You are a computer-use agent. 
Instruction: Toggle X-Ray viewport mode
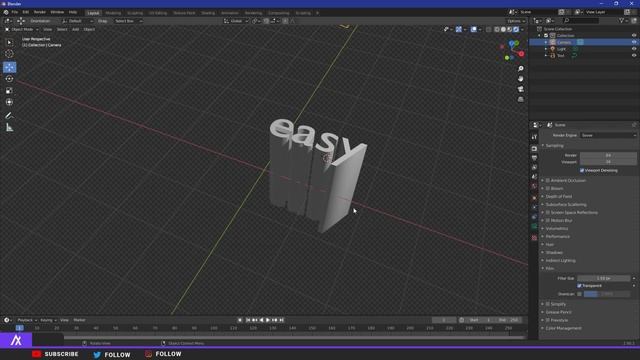489,29
